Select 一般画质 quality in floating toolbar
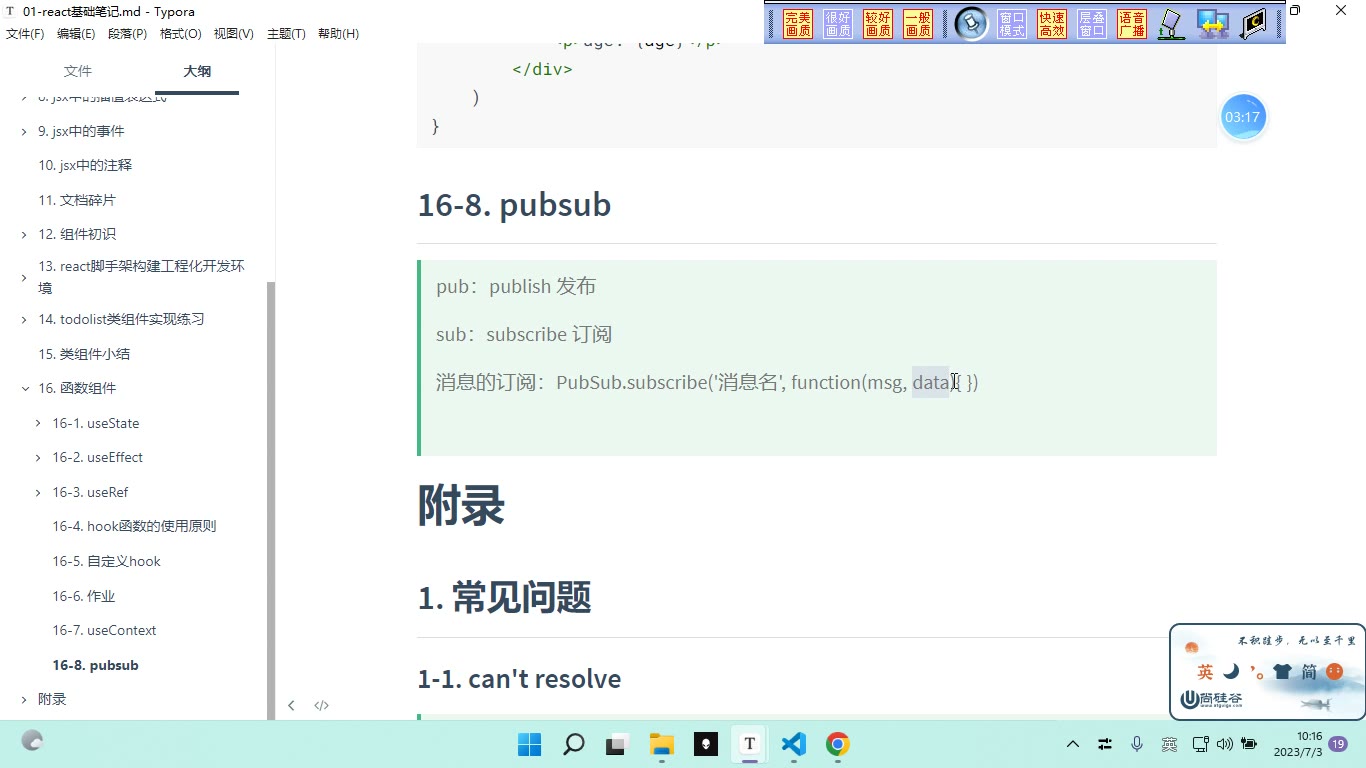The image size is (1366, 768). (918, 24)
